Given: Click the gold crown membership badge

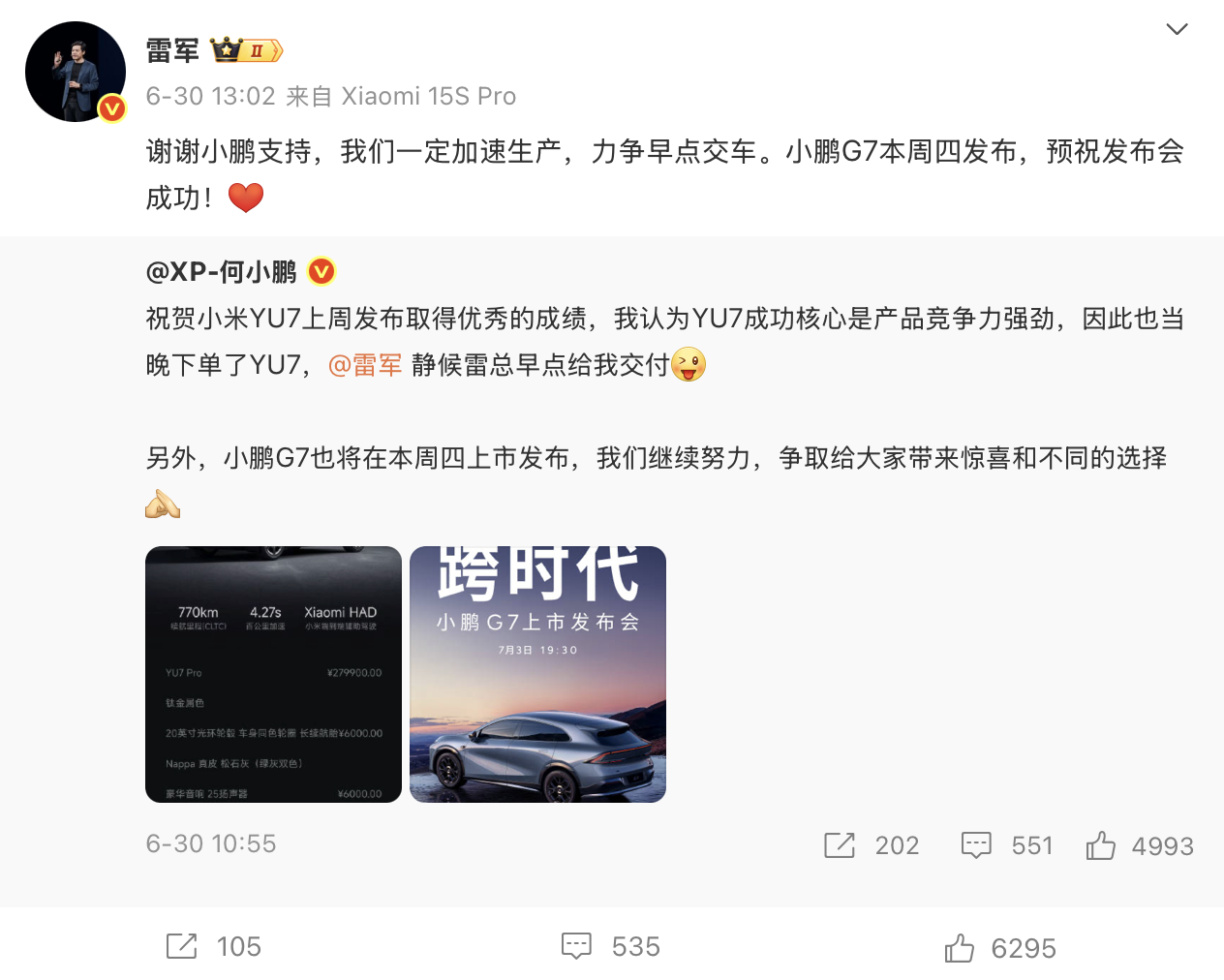Looking at the screenshot, I should coord(247,50).
